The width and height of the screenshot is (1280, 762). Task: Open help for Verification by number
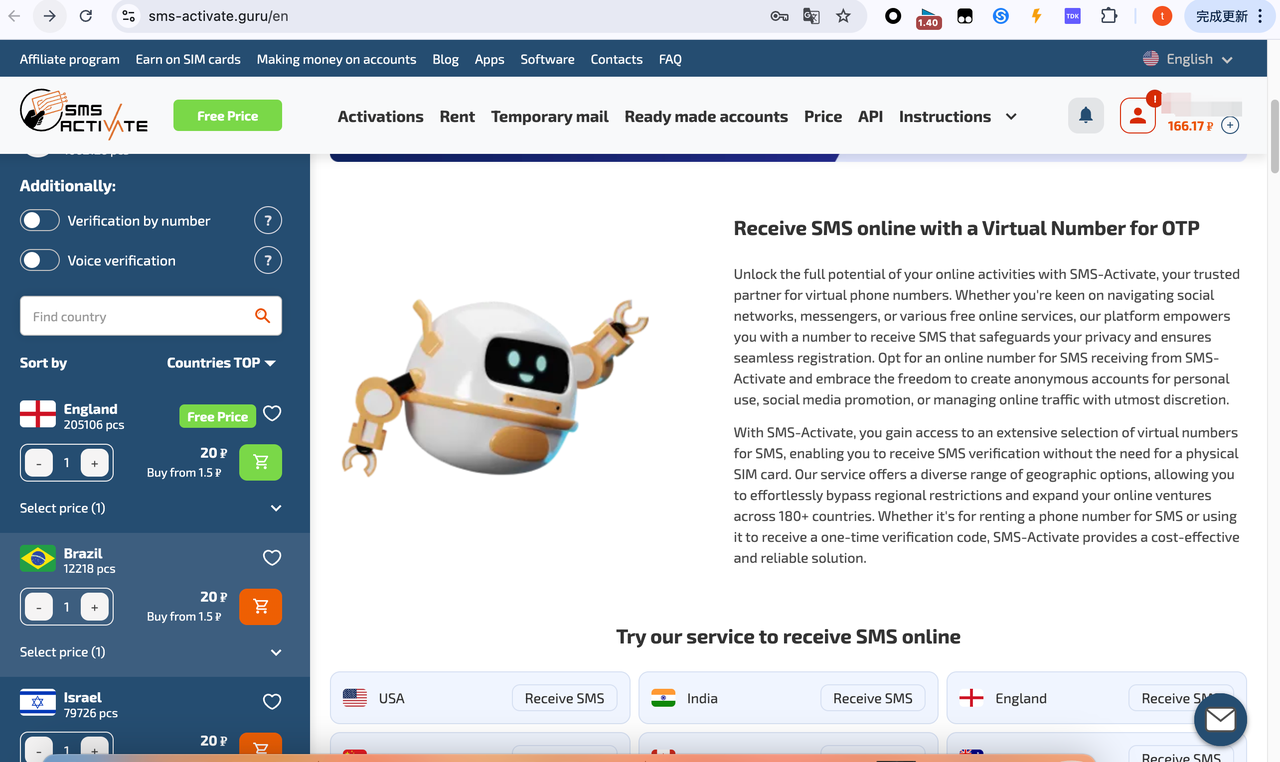[x=267, y=221]
